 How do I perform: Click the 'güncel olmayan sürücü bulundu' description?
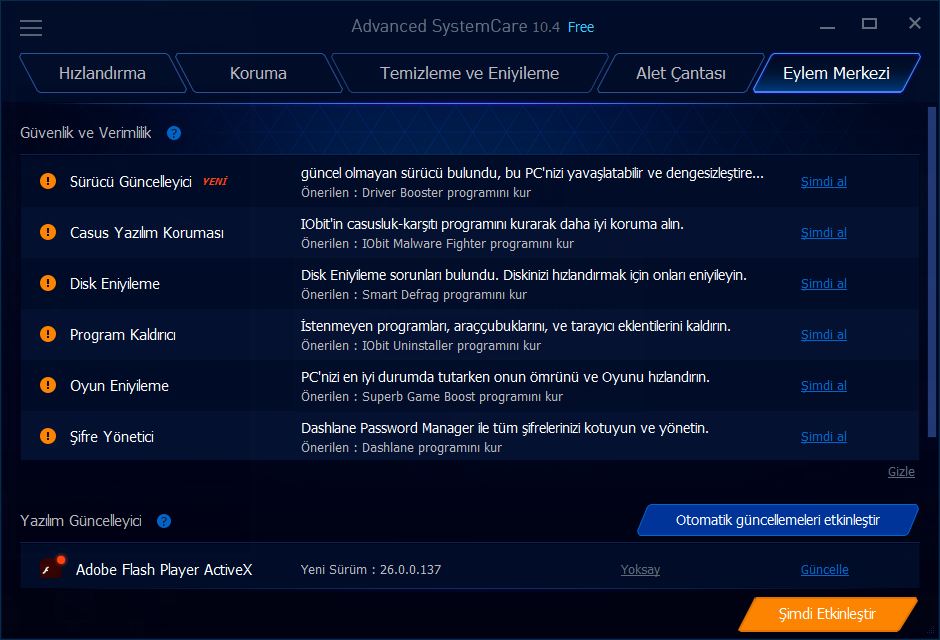pyautogui.click(x=532, y=173)
